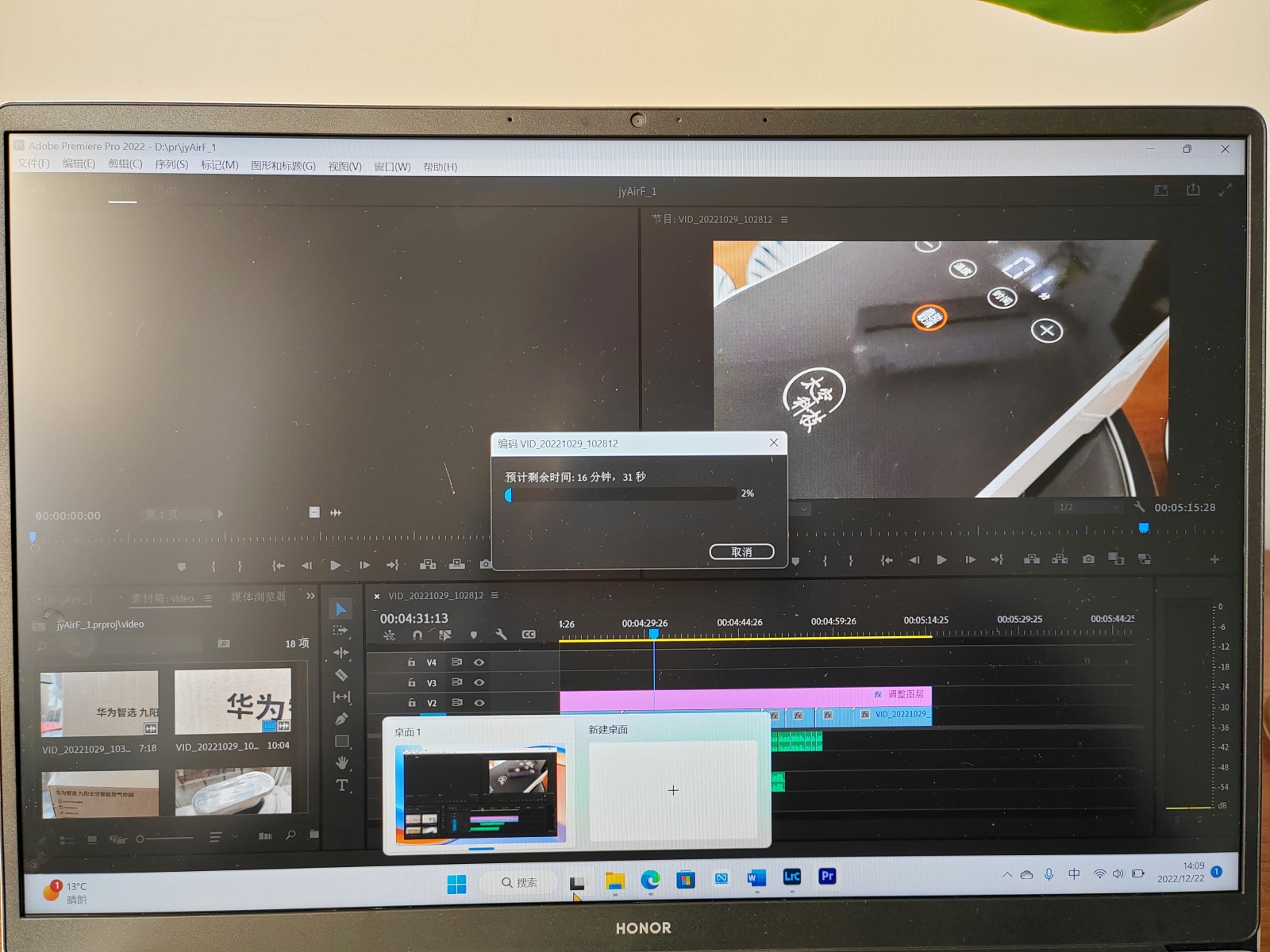Open the Captions (CC) timeline display settings
Screen dimensions: 1270x952
point(529,635)
